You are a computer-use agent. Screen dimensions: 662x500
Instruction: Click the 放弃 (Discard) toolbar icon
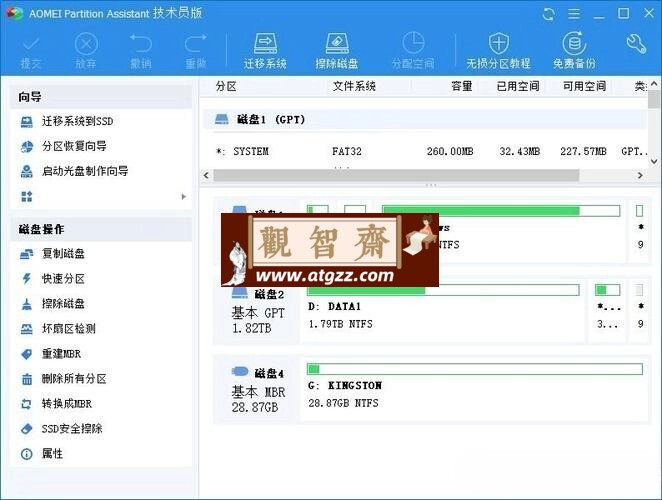coord(86,44)
